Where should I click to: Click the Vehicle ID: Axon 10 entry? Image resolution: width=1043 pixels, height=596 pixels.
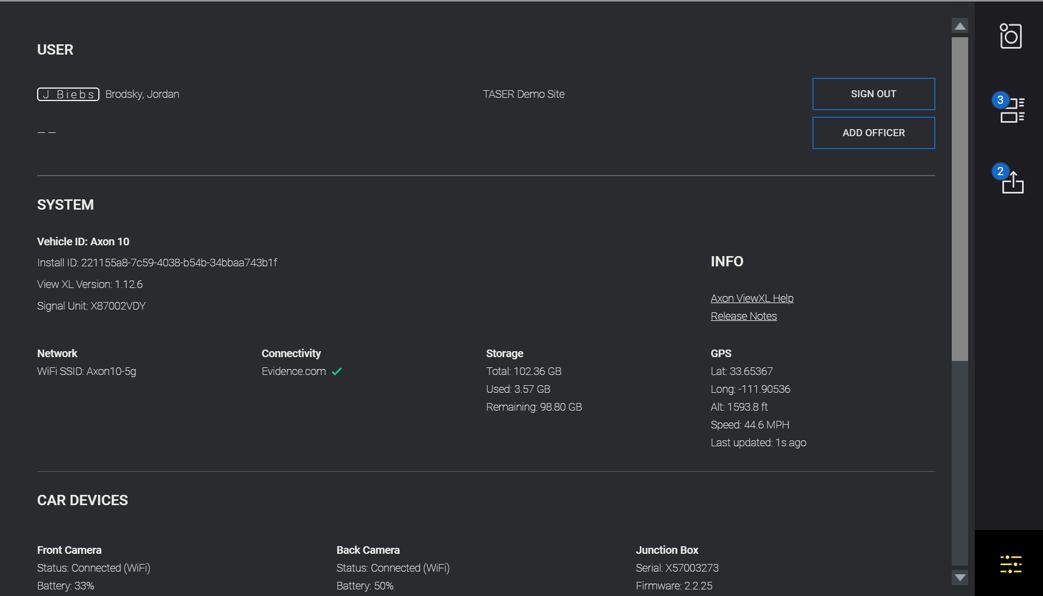coord(82,241)
